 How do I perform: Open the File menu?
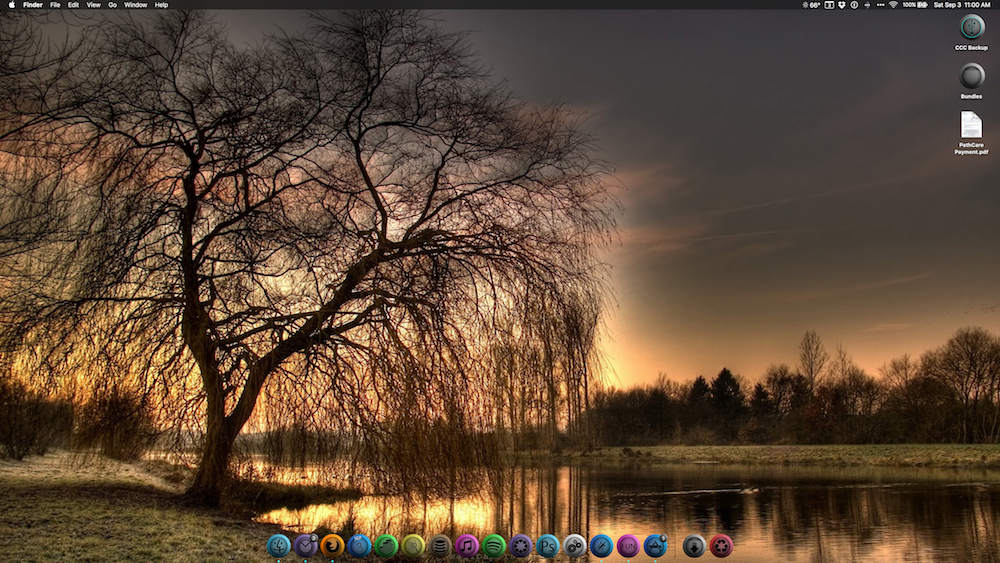click(55, 4)
